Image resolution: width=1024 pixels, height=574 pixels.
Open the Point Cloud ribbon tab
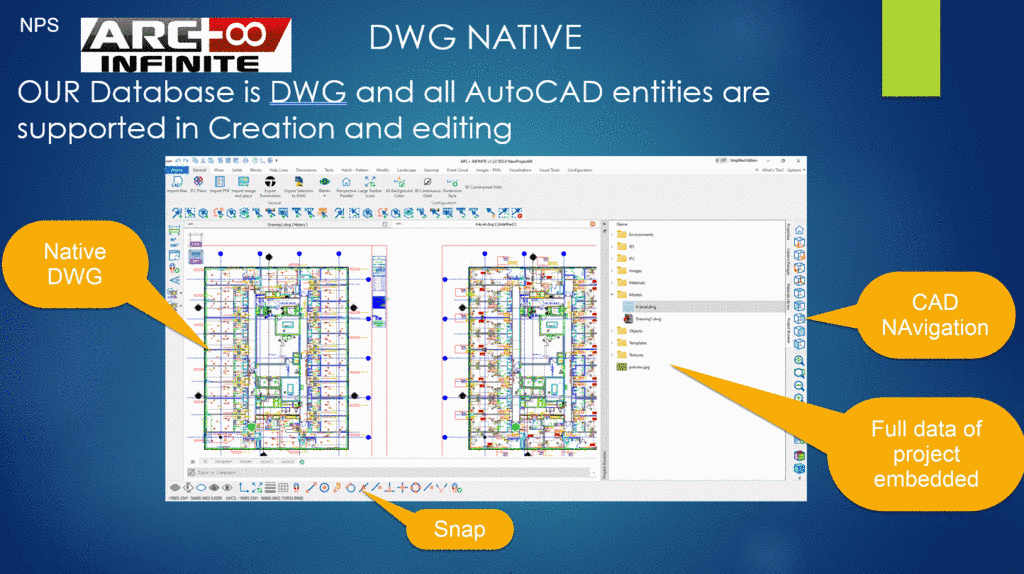click(457, 170)
